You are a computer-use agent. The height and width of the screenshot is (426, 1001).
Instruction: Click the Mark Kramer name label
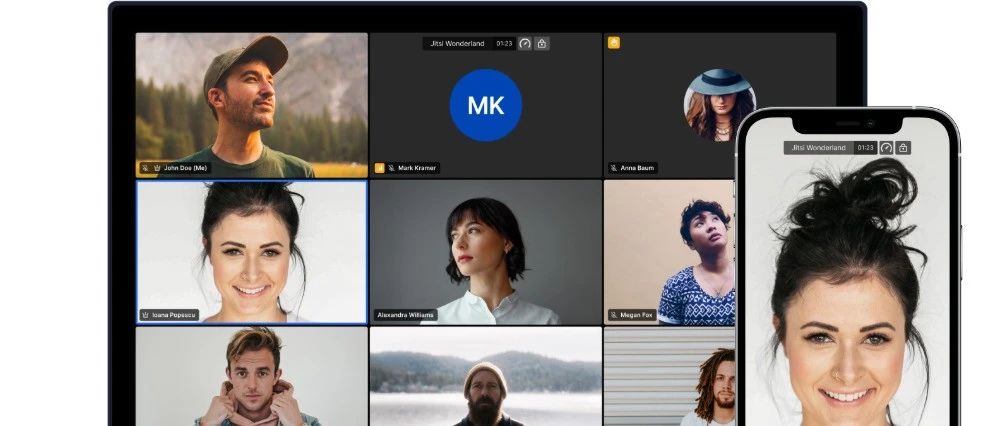(417, 168)
